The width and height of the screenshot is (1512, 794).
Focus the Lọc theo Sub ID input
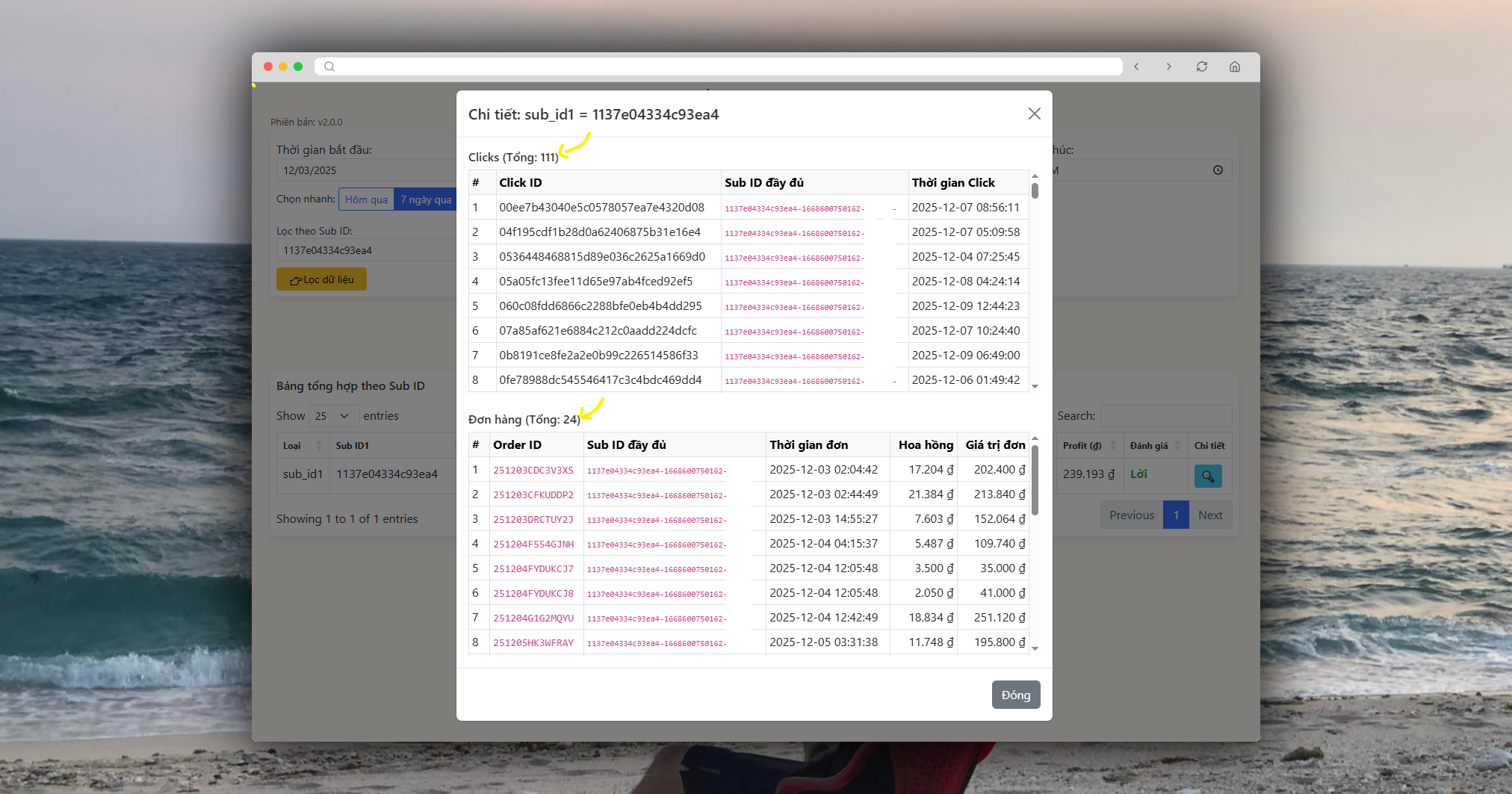tap(366, 250)
